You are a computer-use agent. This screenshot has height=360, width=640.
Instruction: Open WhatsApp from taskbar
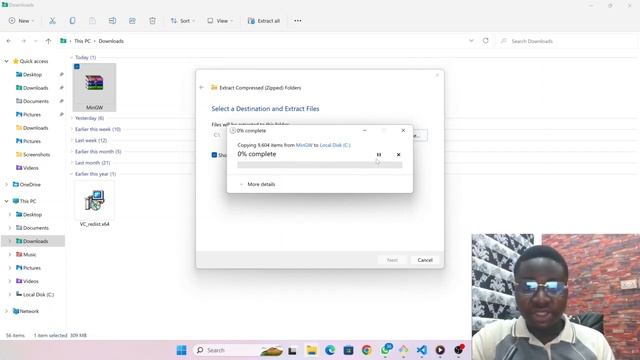click(x=385, y=350)
